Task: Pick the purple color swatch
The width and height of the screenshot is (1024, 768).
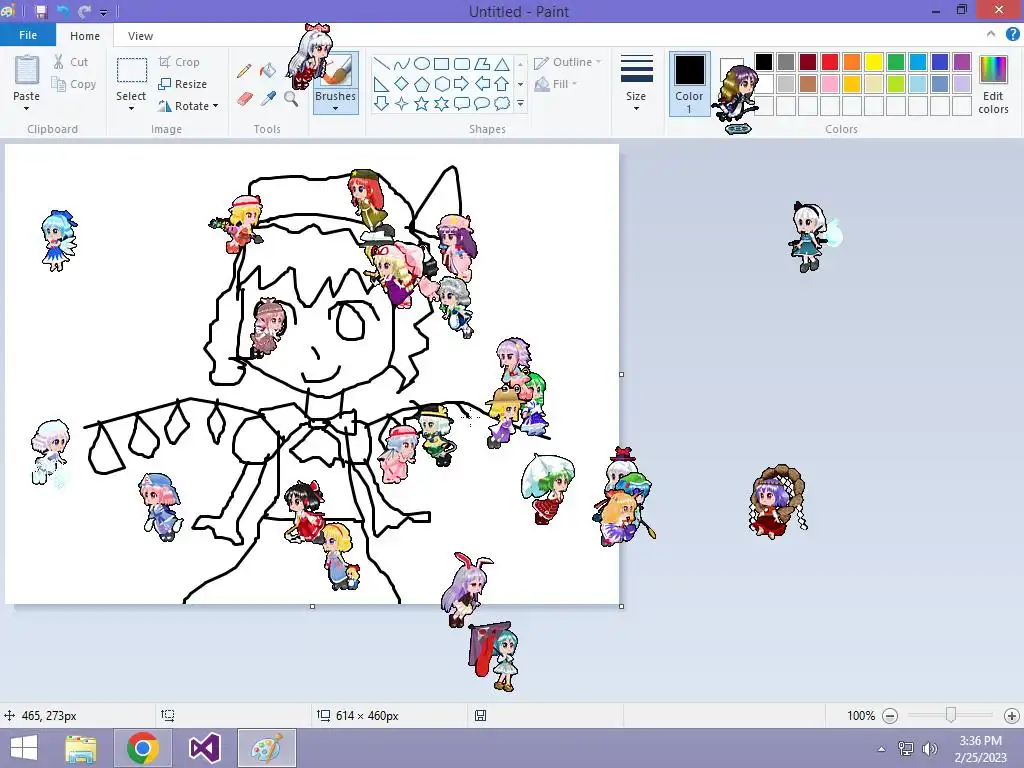Action: [x=962, y=62]
